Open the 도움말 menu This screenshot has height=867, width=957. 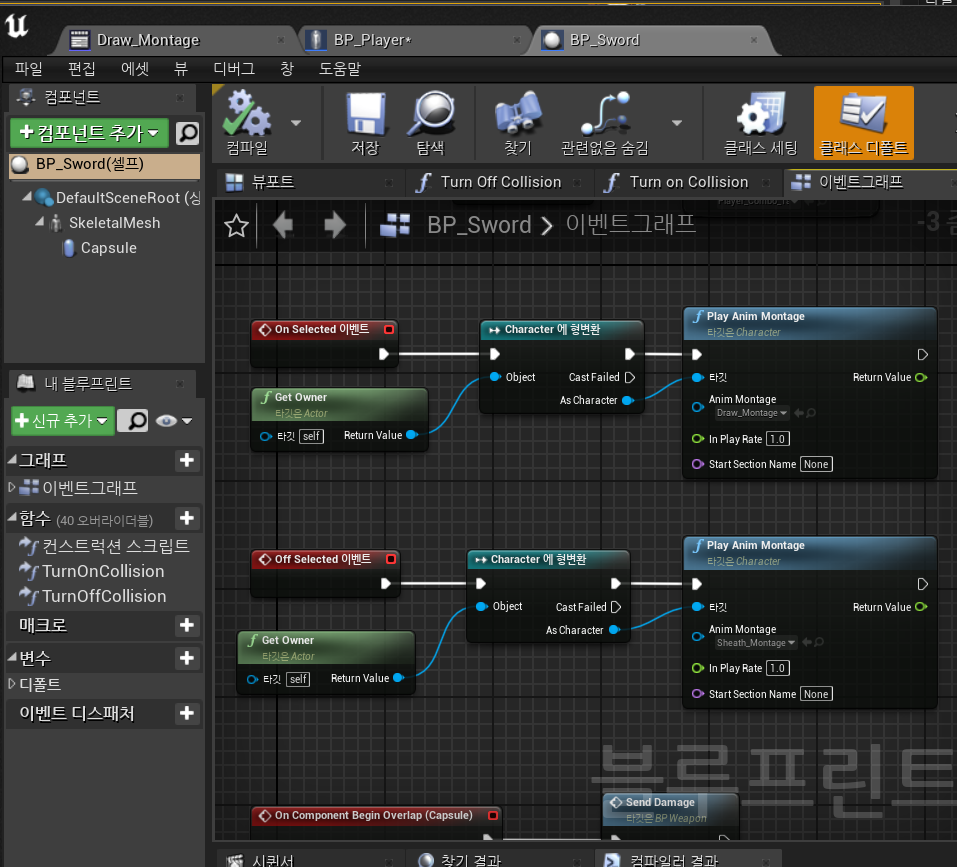339,69
